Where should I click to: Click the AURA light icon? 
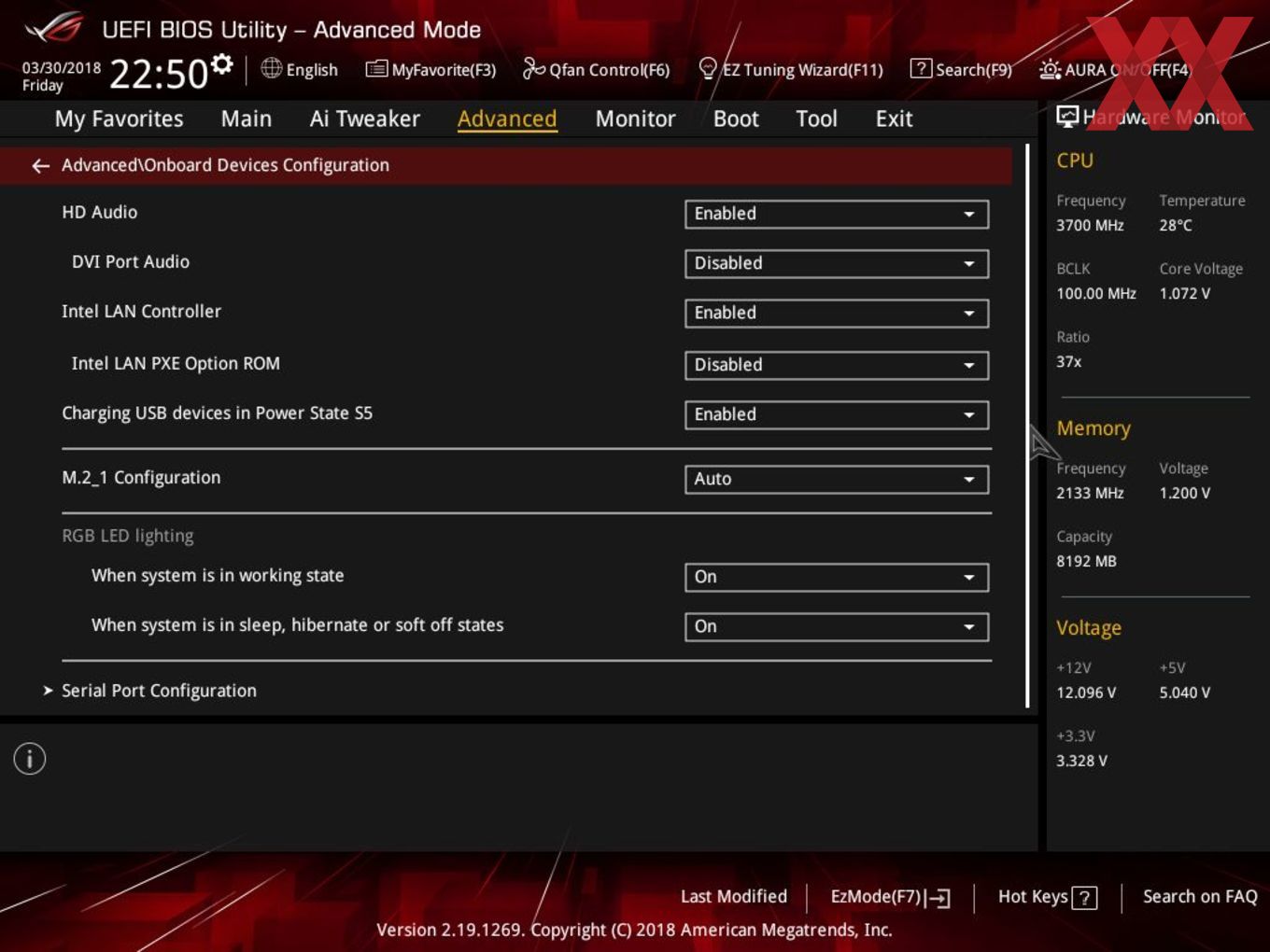coord(1050,69)
